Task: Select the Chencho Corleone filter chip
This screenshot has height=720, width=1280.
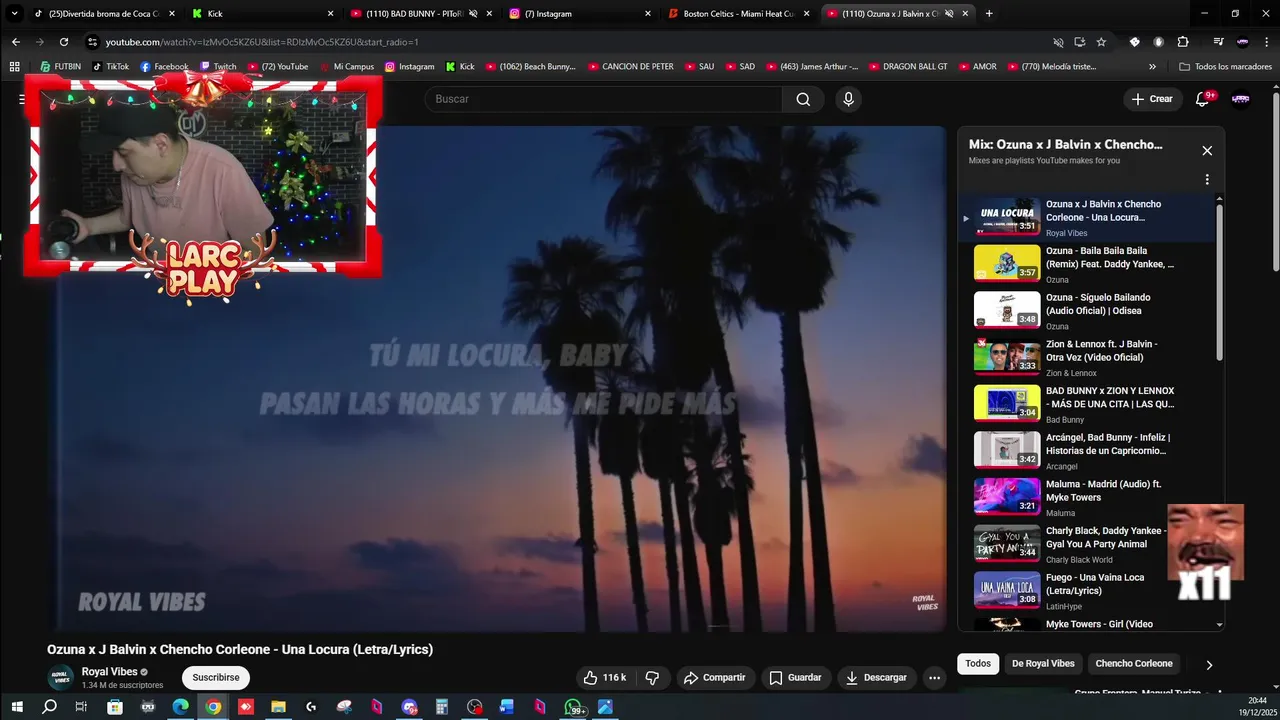Action: 1134,663
